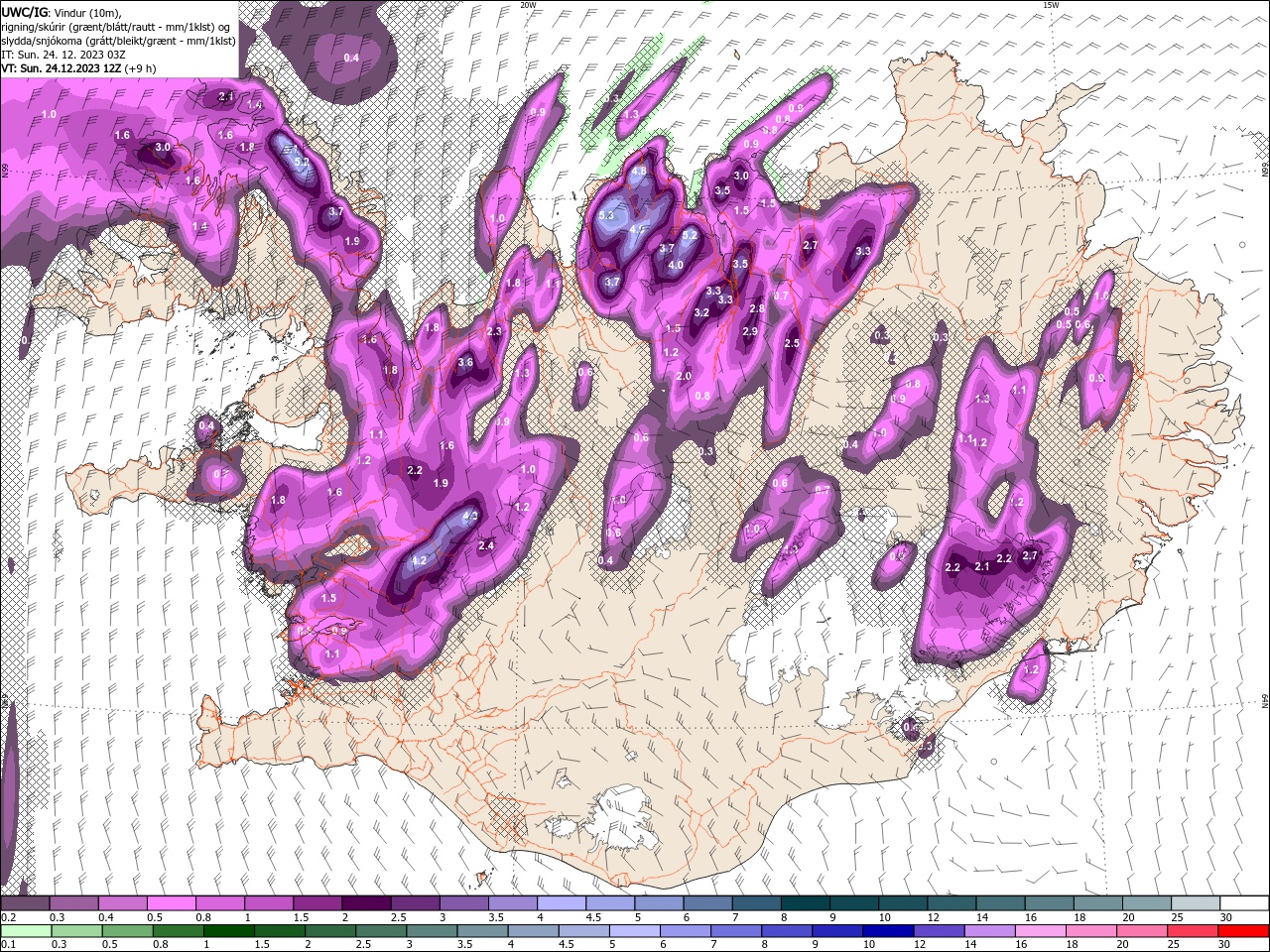This screenshot has height=952, width=1270.
Task: Select the dark teal swatch labeled 8 in upper legend
Action: (806, 903)
